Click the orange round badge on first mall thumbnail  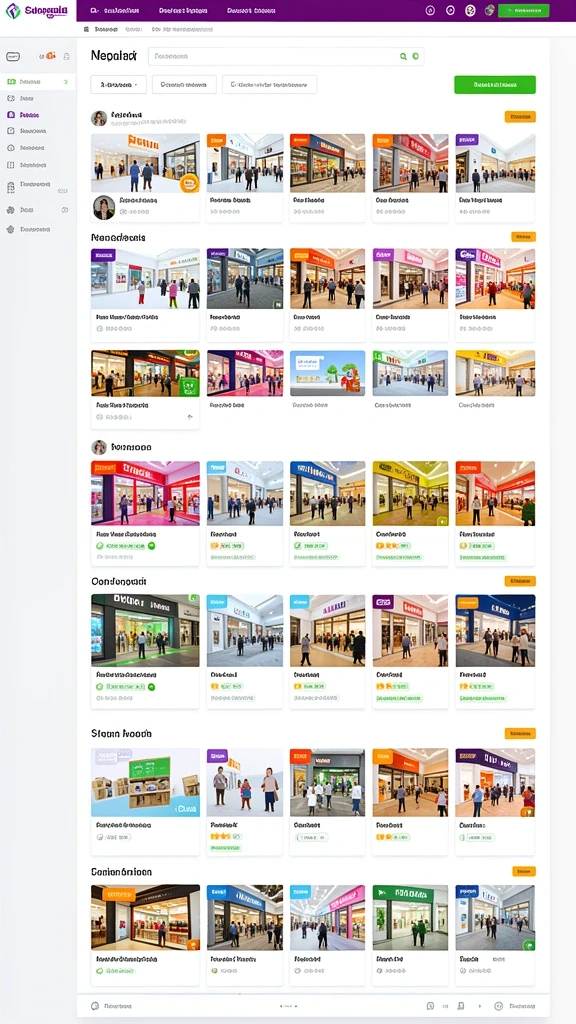pos(189,184)
